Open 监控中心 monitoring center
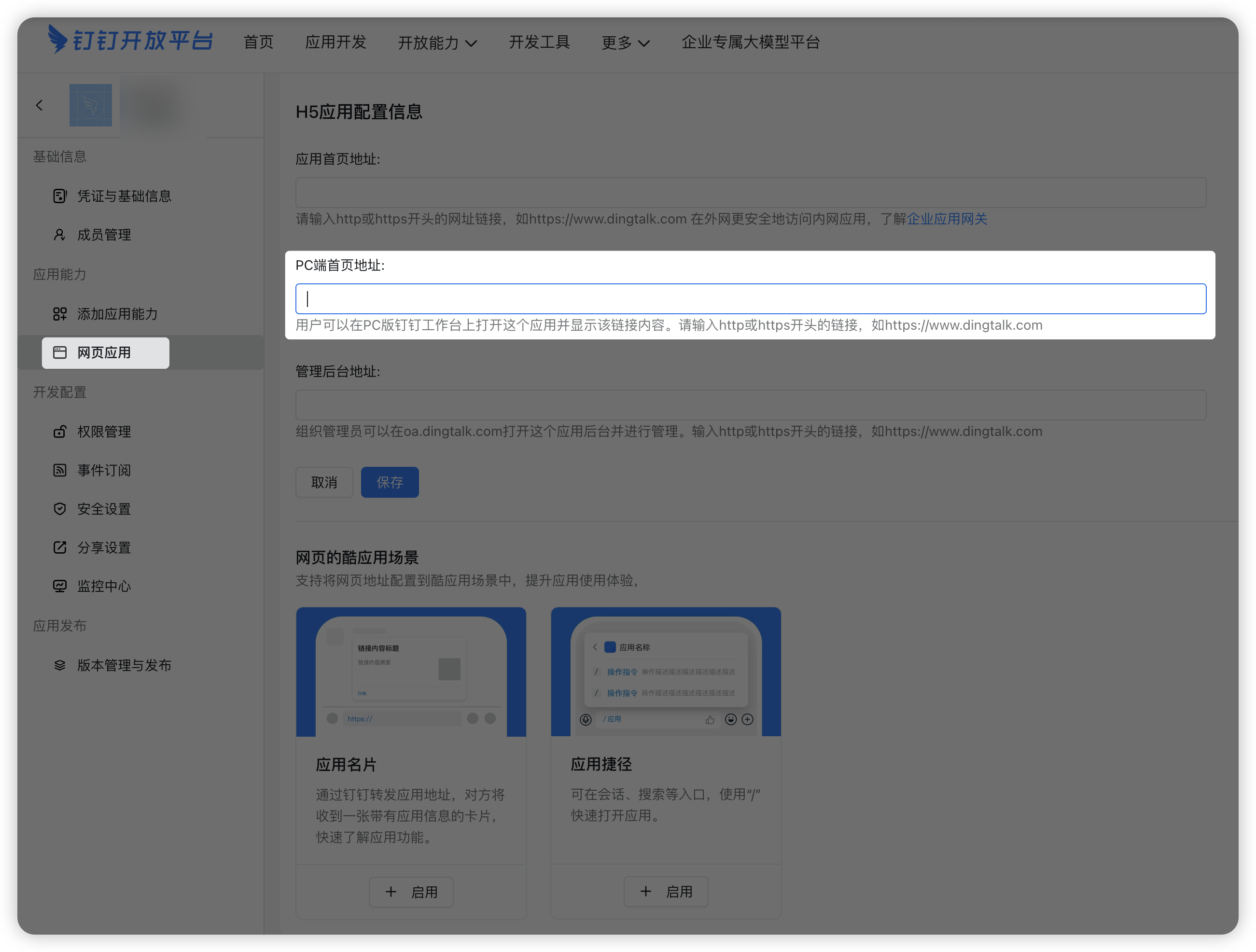Image resolution: width=1256 pixels, height=952 pixels. coord(104,586)
